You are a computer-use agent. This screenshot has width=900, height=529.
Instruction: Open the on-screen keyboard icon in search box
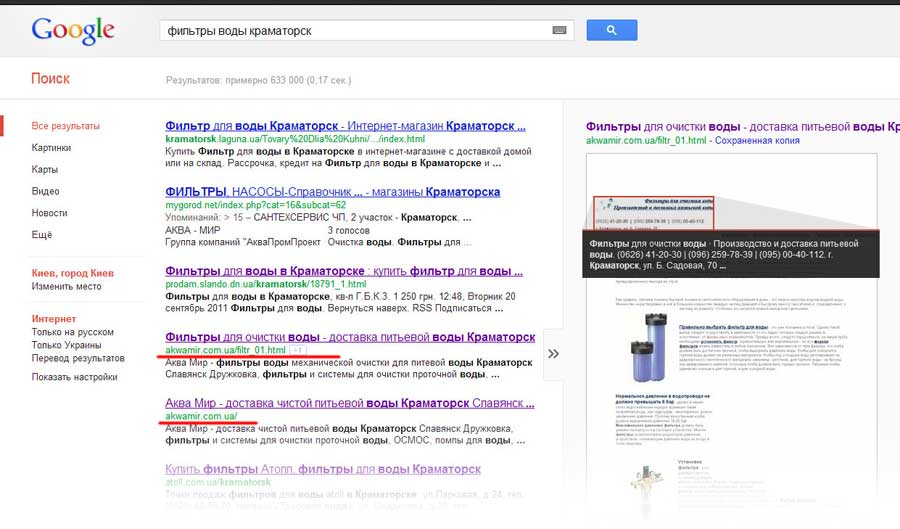click(x=559, y=30)
